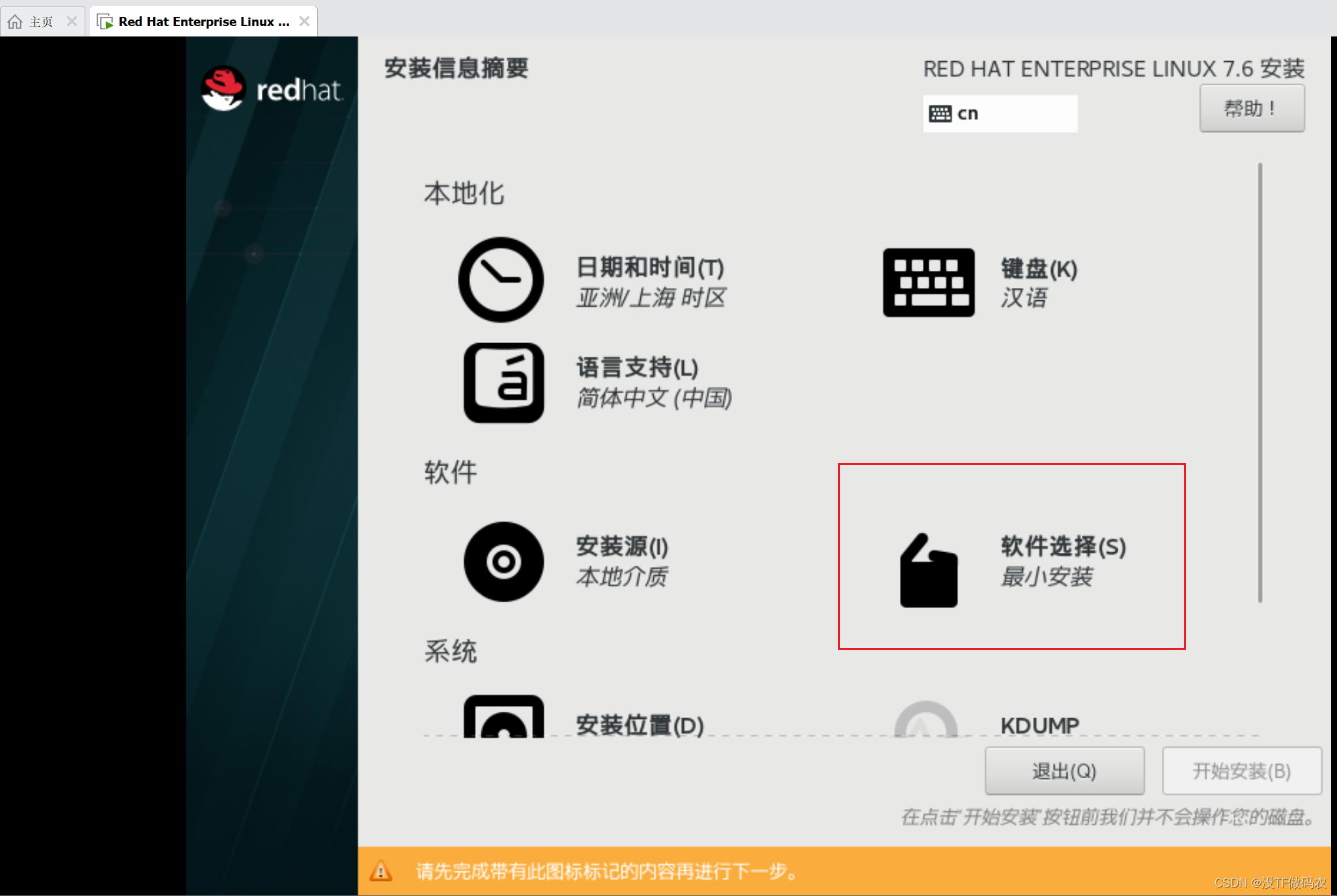Open the Installation Source disc icon
This screenshot has width=1337, height=896.
[503, 561]
